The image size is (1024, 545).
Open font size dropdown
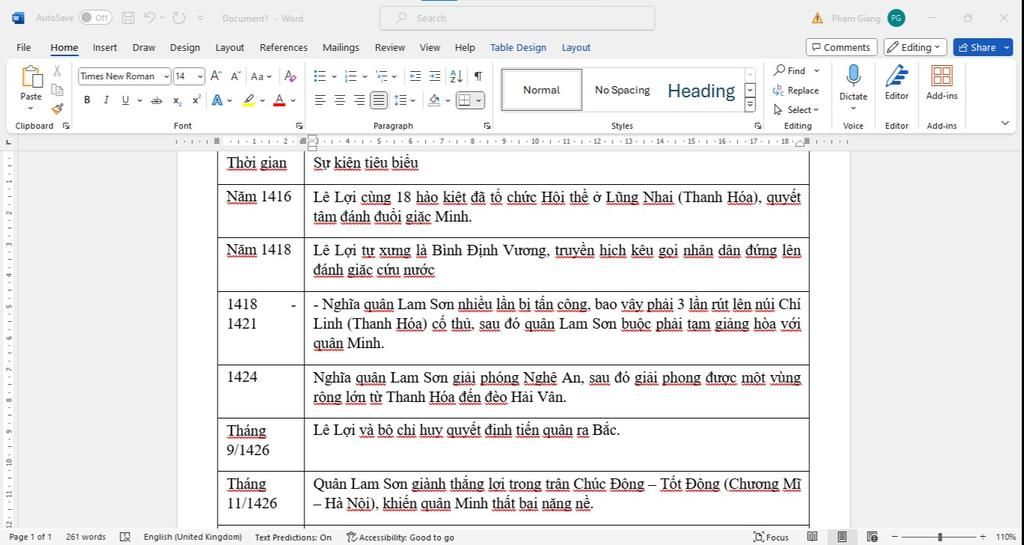200,76
